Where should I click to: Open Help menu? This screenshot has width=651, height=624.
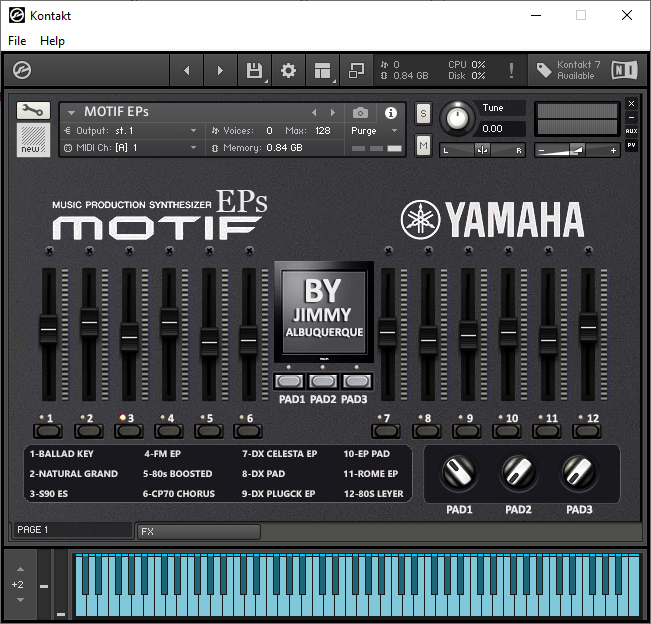tap(52, 41)
